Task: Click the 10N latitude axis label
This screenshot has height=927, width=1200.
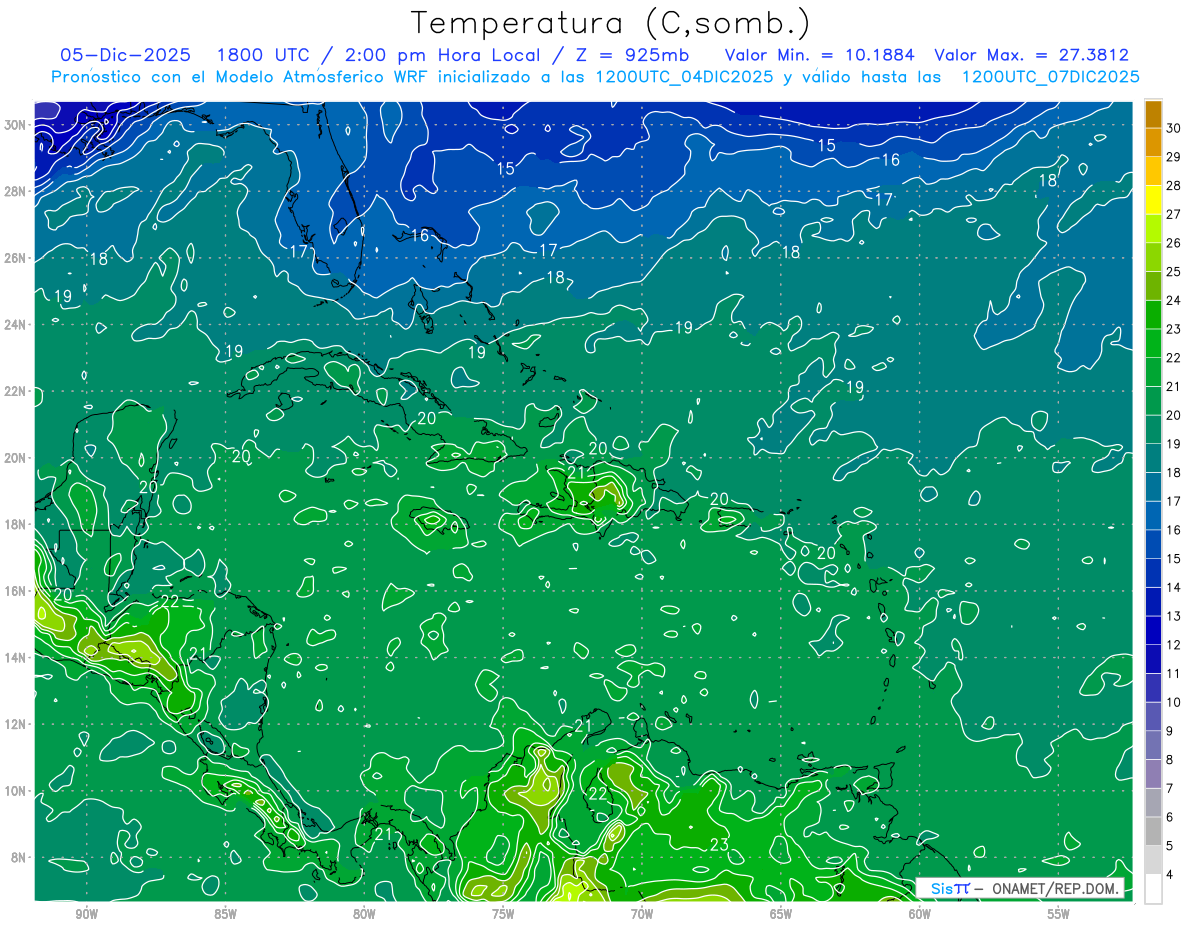Action: click(16, 791)
